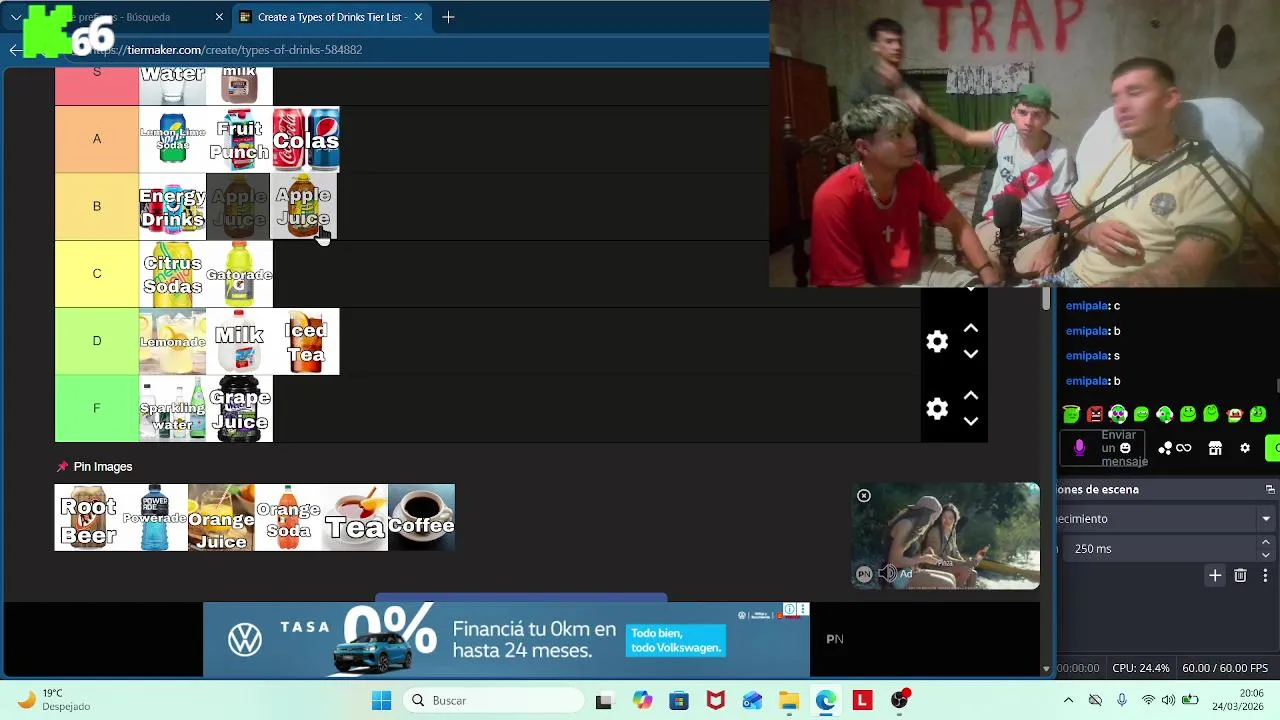Open the chat shop icon

1215,448
